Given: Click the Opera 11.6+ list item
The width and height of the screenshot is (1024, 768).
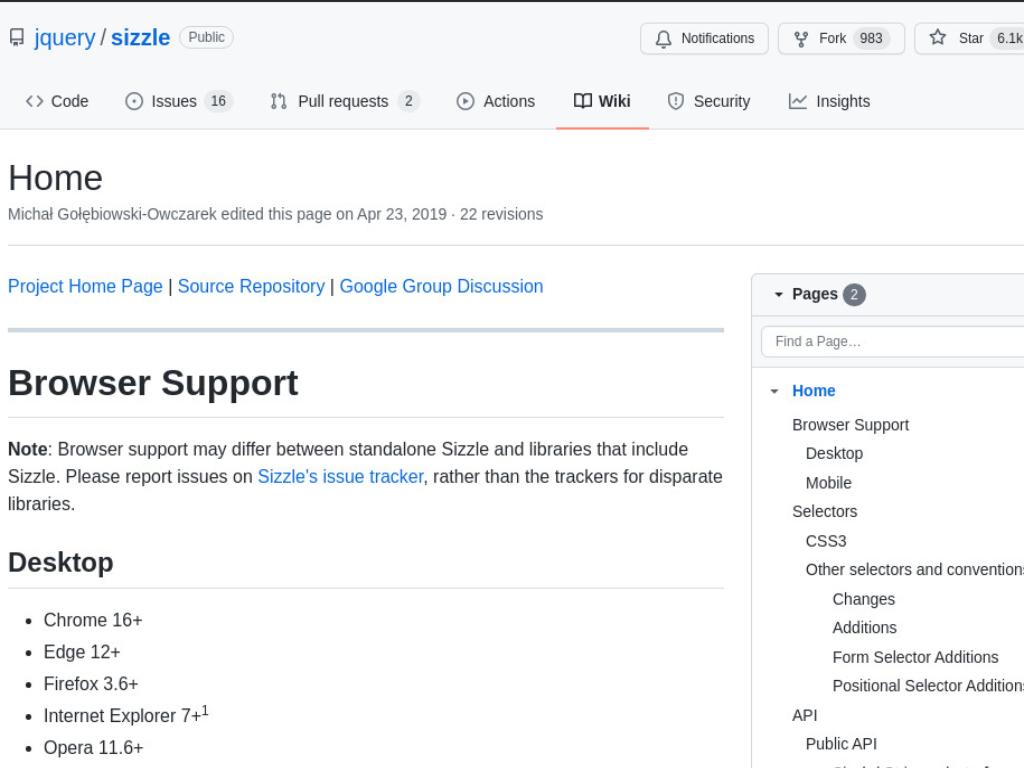Looking at the screenshot, I should tap(93, 748).
